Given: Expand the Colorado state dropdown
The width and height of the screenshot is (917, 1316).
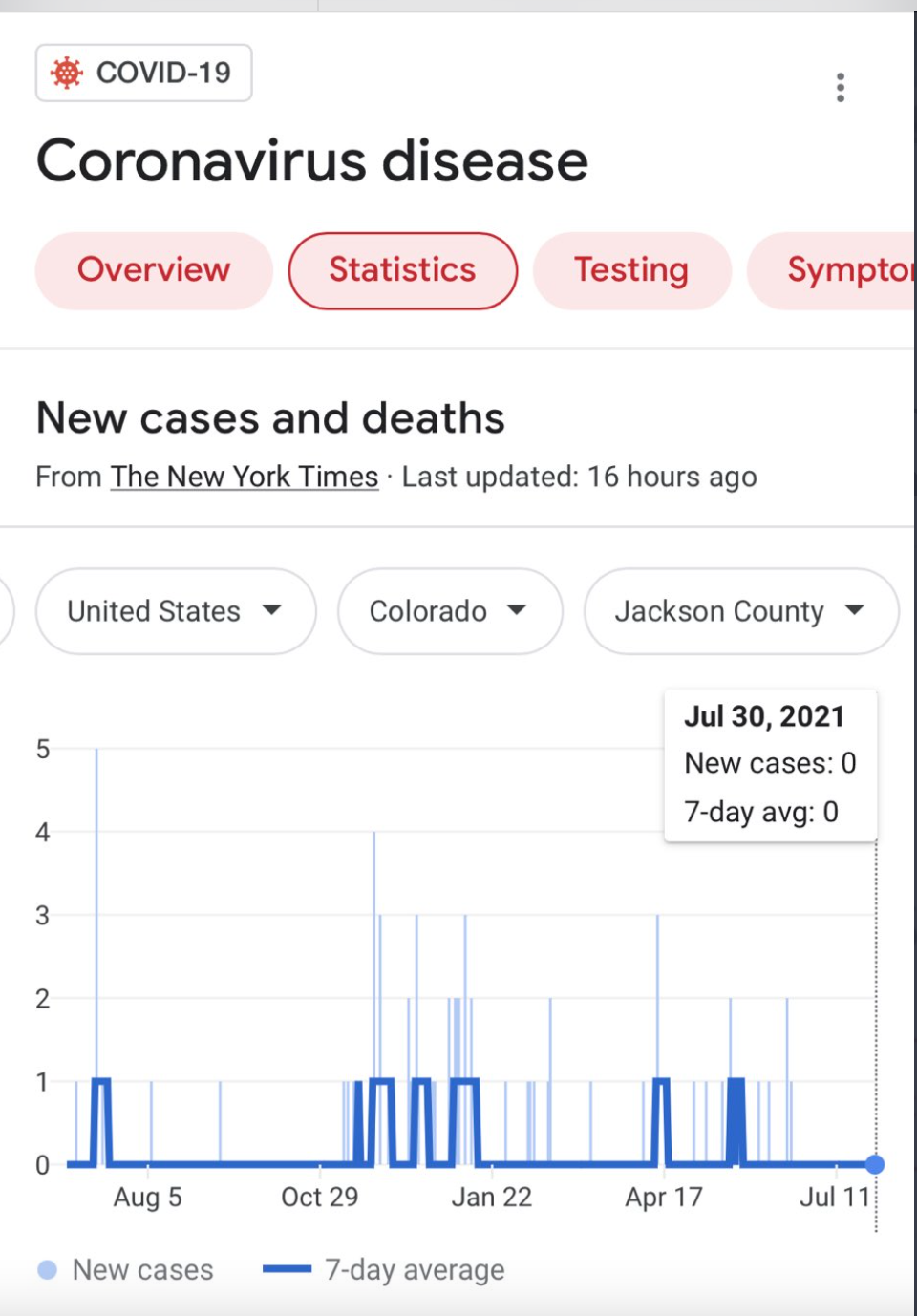Looking at the screenshot, I should 450,611.
